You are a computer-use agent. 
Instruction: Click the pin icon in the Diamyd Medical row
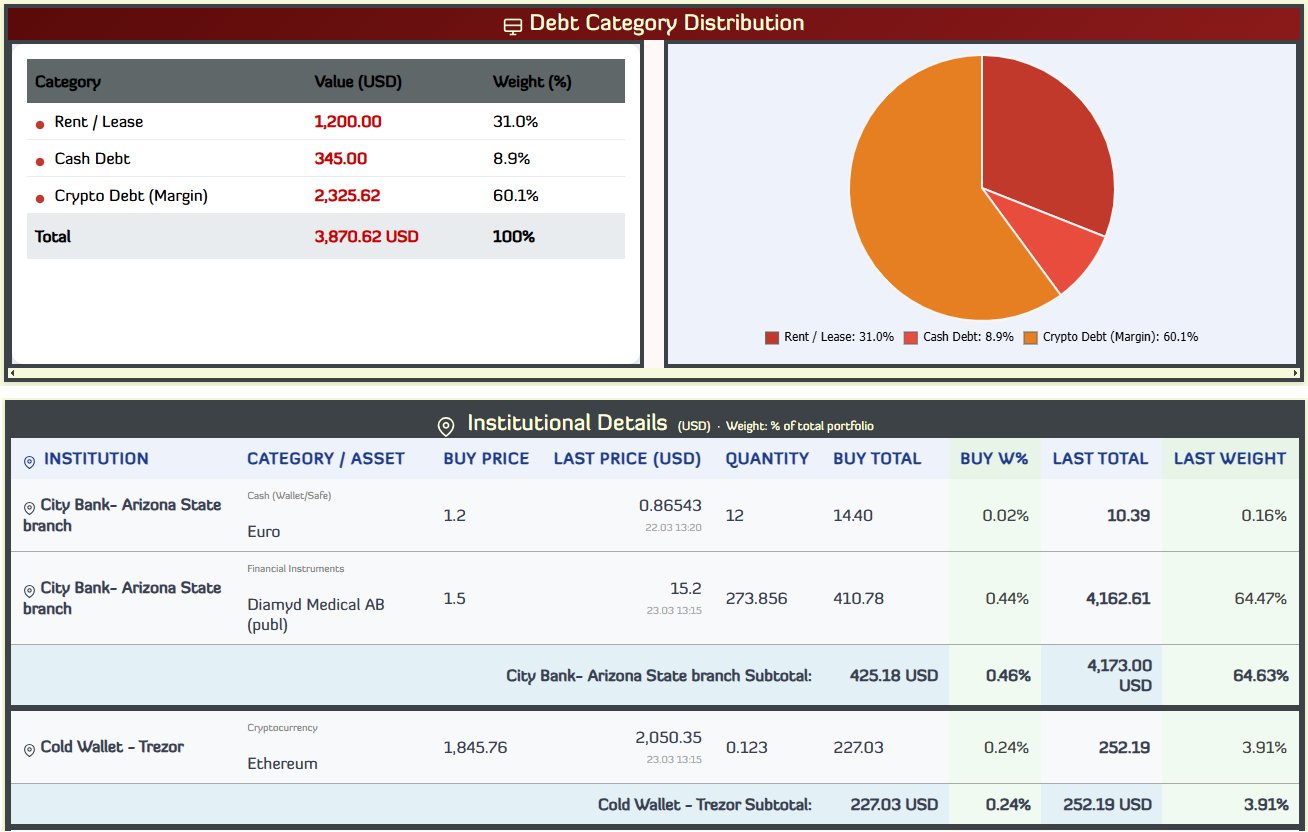click(x=29, y=591)
